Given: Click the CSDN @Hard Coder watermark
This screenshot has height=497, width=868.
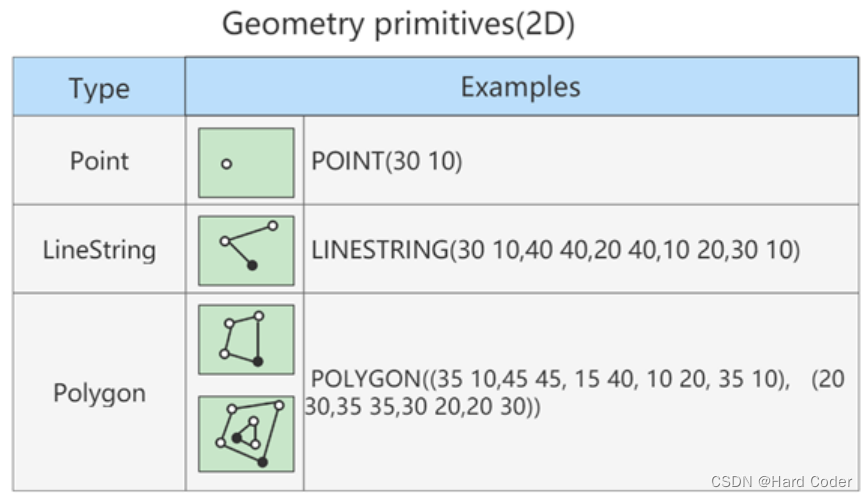Looking at the screenshot, I should 782,482.
